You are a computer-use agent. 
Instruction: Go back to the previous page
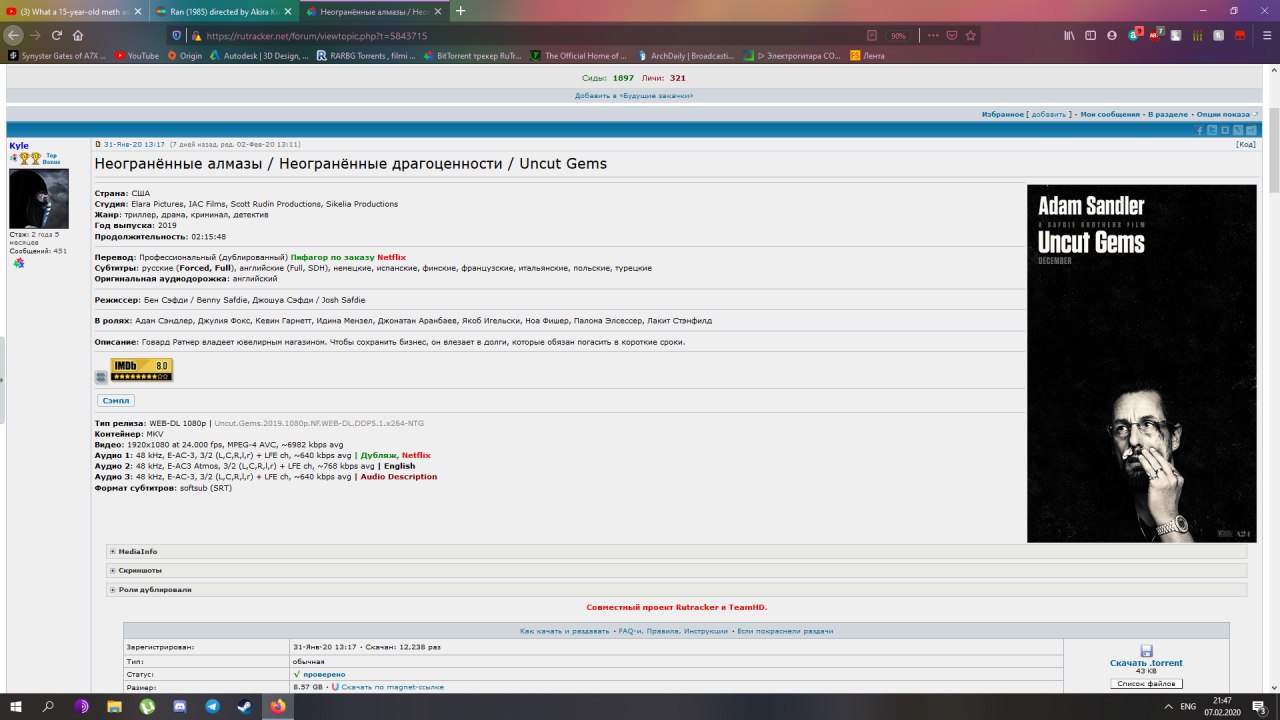tap(13, 35)
